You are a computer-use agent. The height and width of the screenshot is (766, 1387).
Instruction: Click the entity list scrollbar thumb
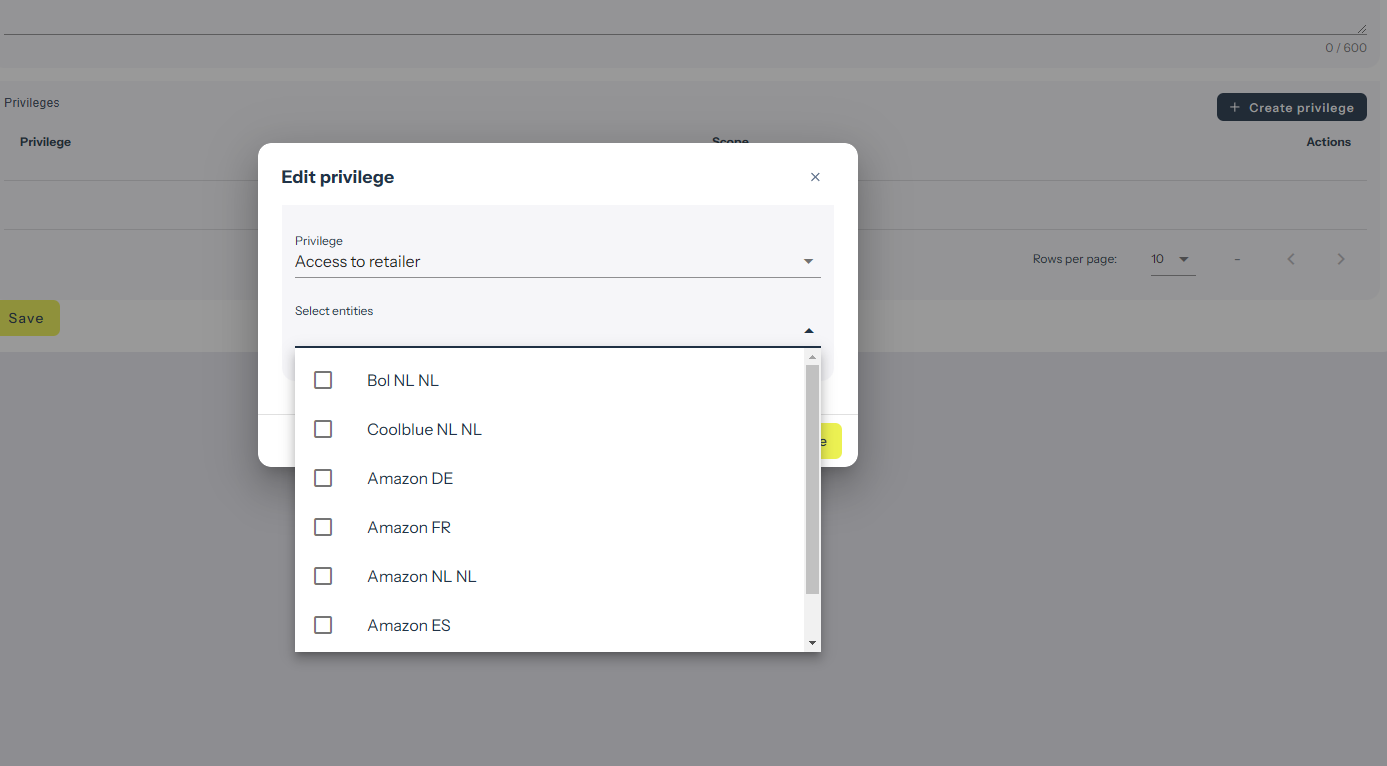812,480
